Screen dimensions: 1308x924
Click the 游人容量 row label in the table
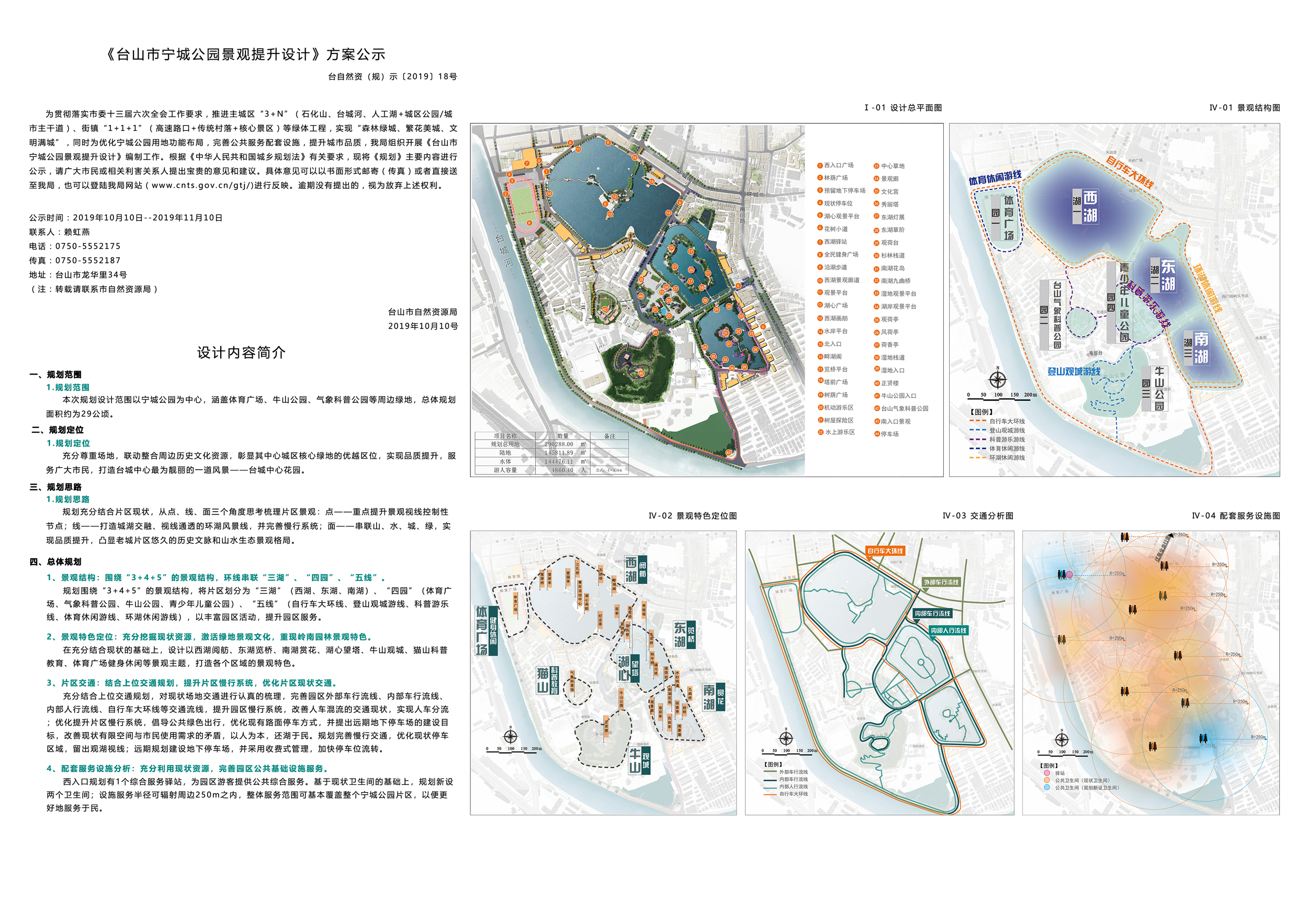click(505, 470)
